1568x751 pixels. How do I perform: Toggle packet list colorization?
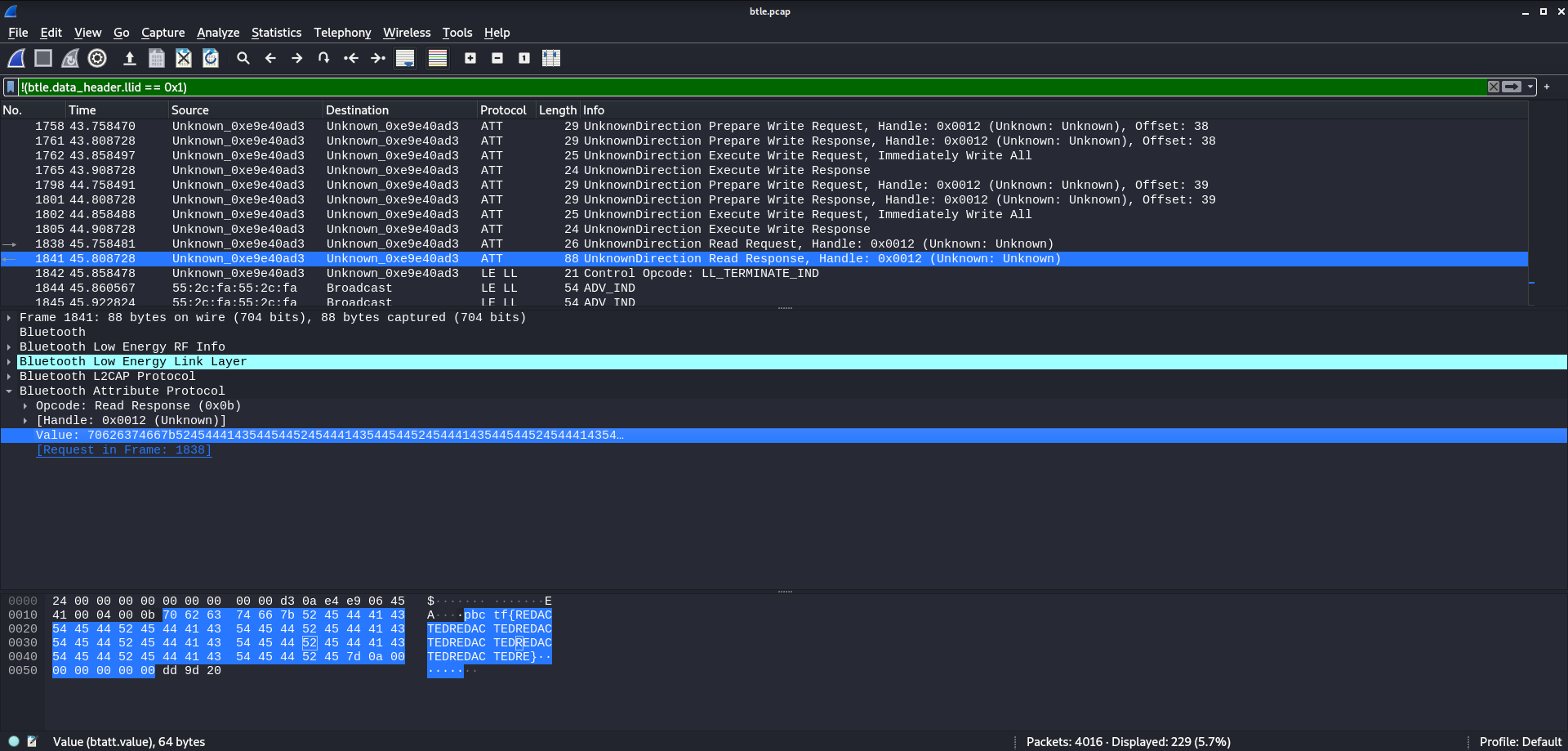pyautogui.click(x=438, y=58)
